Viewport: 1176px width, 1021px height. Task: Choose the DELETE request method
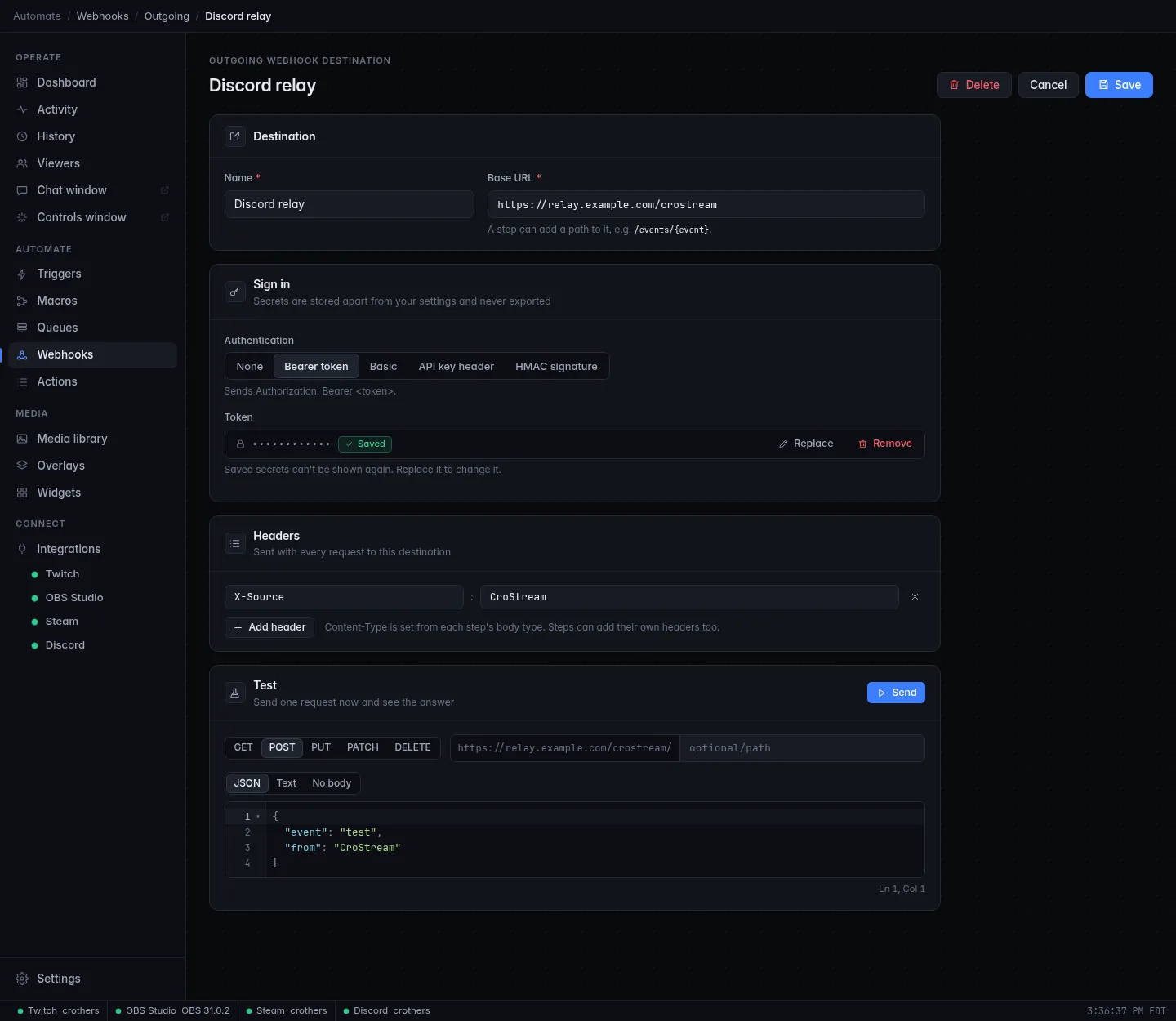click(x=412, y=747)
